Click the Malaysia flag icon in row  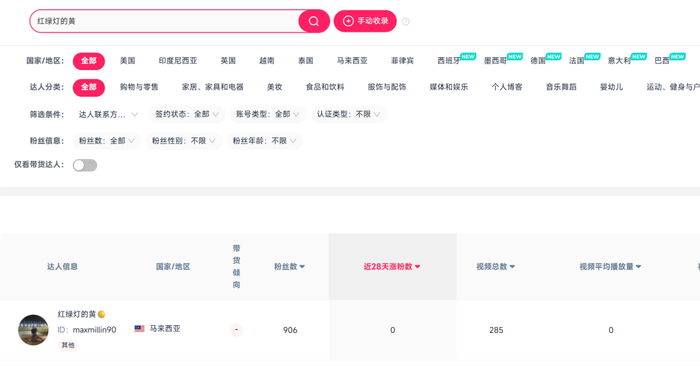[139, 329]
